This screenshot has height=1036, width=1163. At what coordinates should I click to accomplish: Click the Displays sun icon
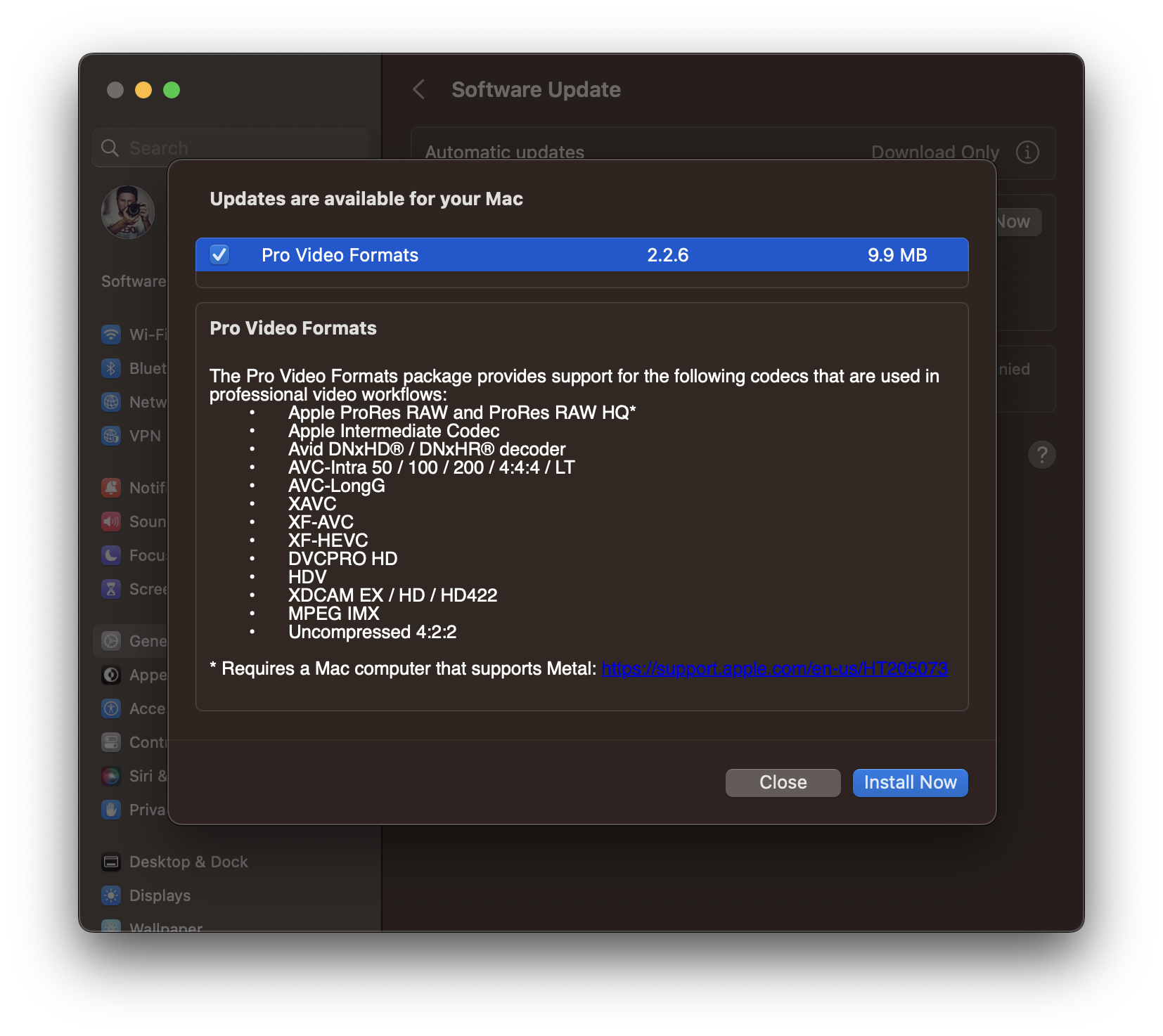coord(111,895)
